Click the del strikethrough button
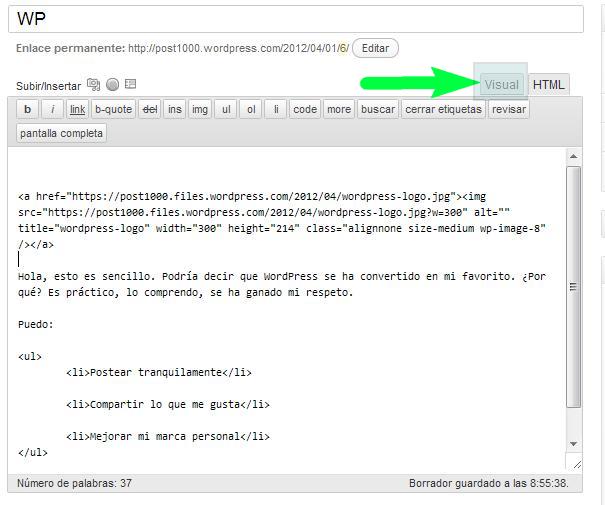Screen dimensions: 605x505 point(150,109)
